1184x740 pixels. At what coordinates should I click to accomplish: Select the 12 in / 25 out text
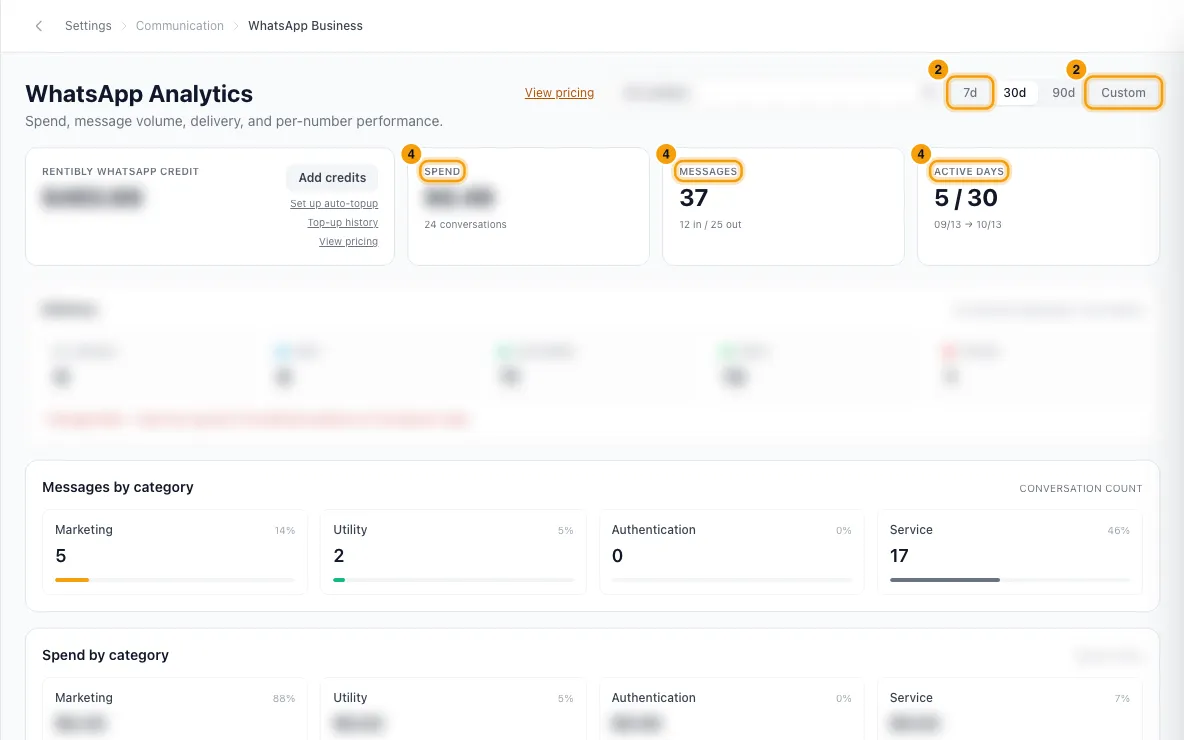(711, 224)
